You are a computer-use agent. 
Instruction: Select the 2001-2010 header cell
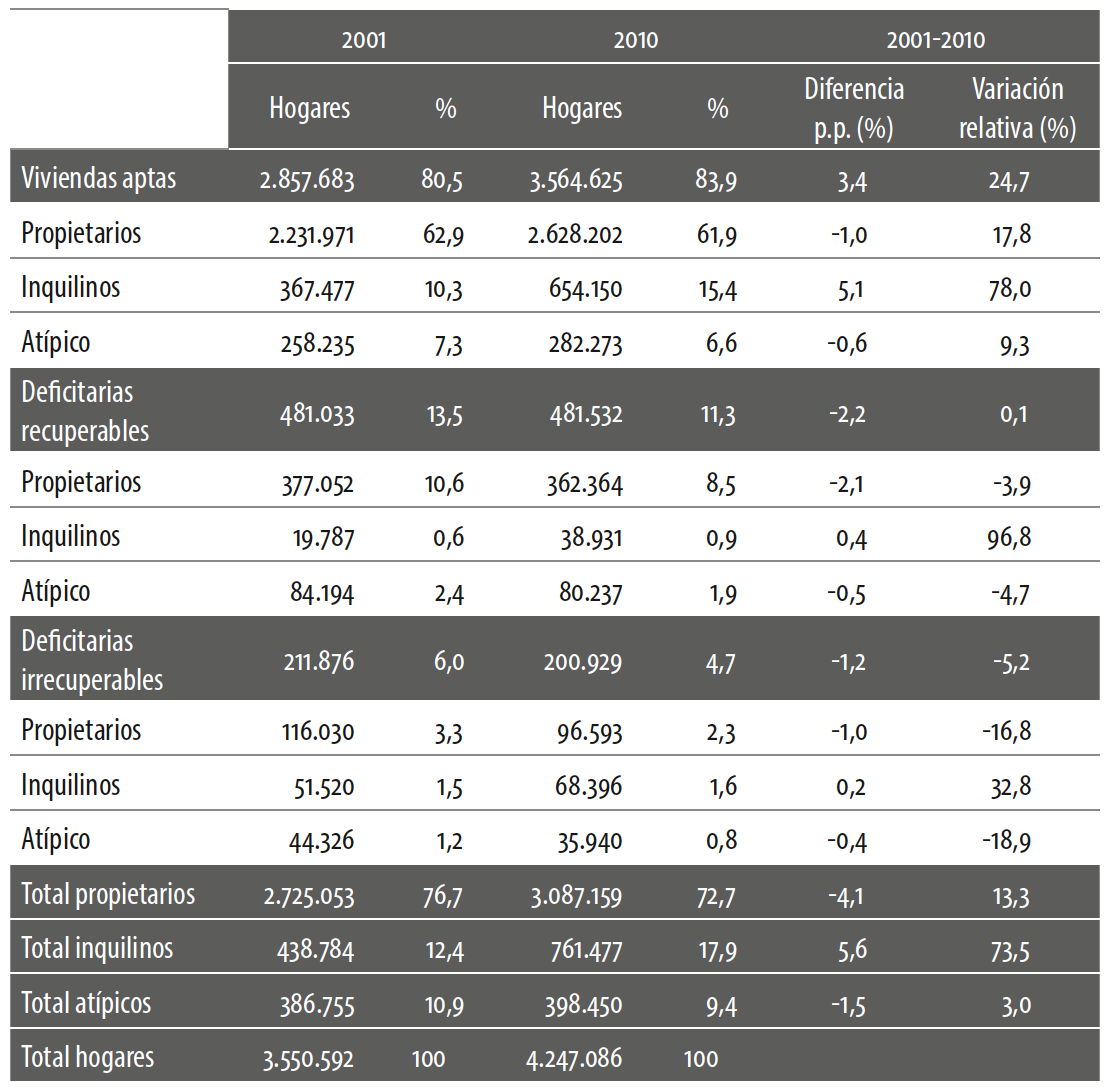[x=935, y=40]
